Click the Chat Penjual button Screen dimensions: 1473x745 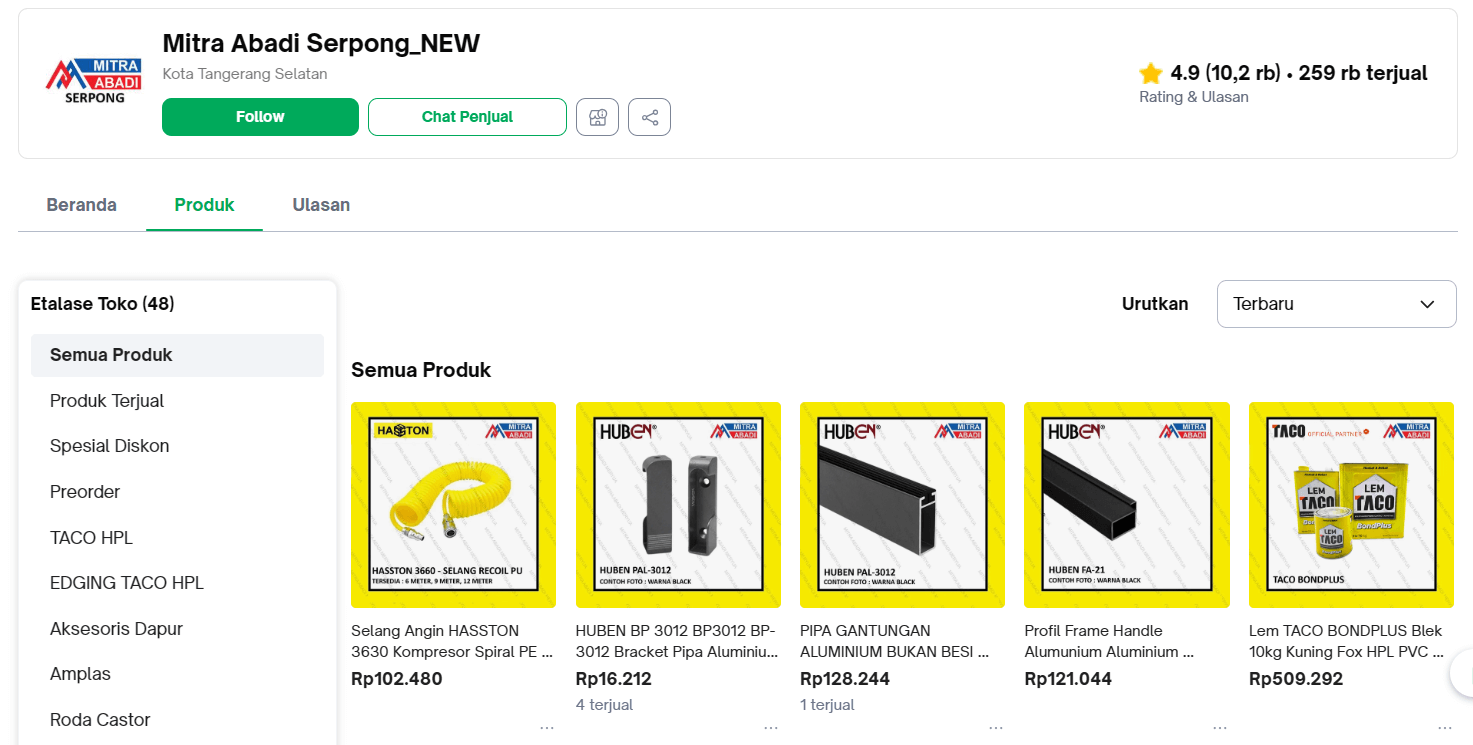467,117
